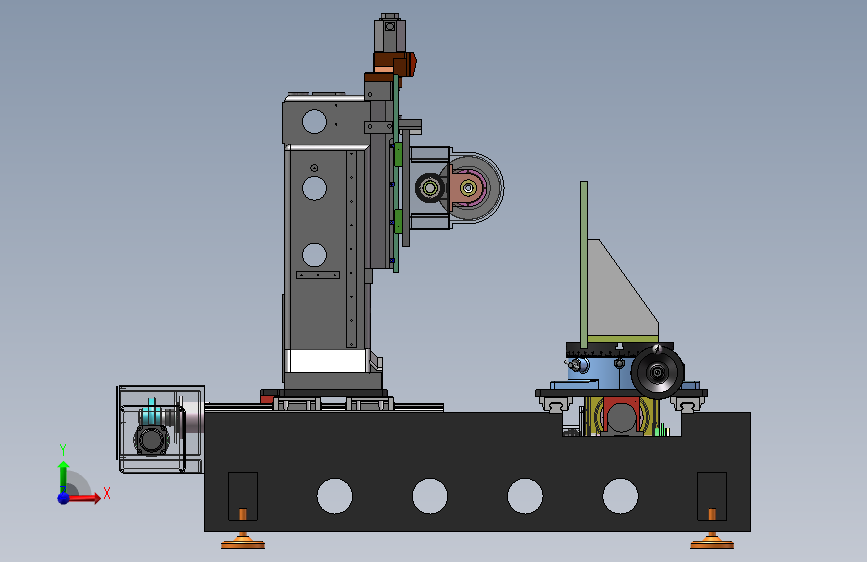Viewport: 867px width, 562px height.
Task: Select the pink spindle hub inside the wheel guard
Action: click(x=469, y=189)
